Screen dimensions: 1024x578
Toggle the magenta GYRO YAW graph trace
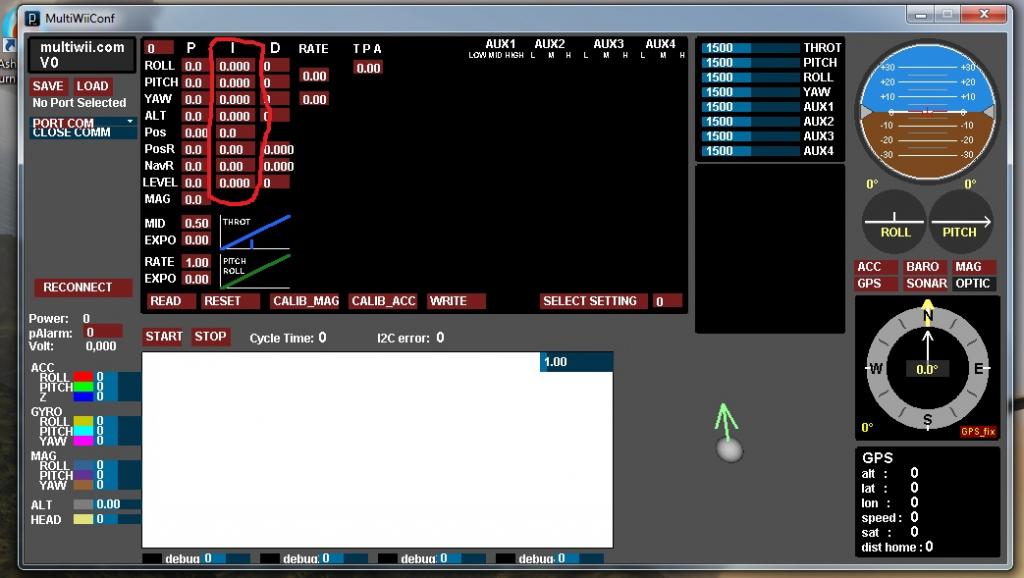83,441
